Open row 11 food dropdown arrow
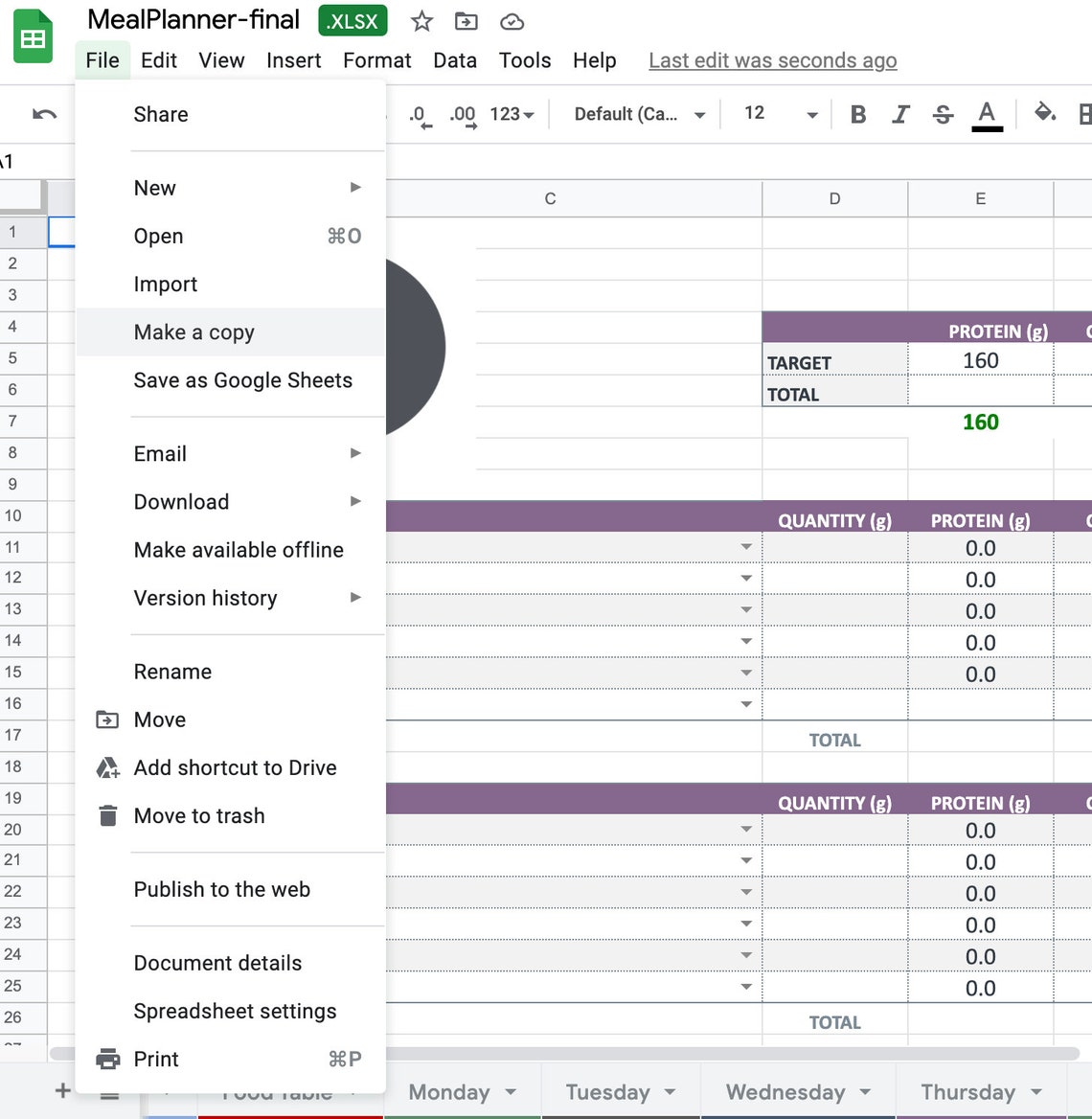This screenshot has height=1119, width=1092. coord(746,547)
